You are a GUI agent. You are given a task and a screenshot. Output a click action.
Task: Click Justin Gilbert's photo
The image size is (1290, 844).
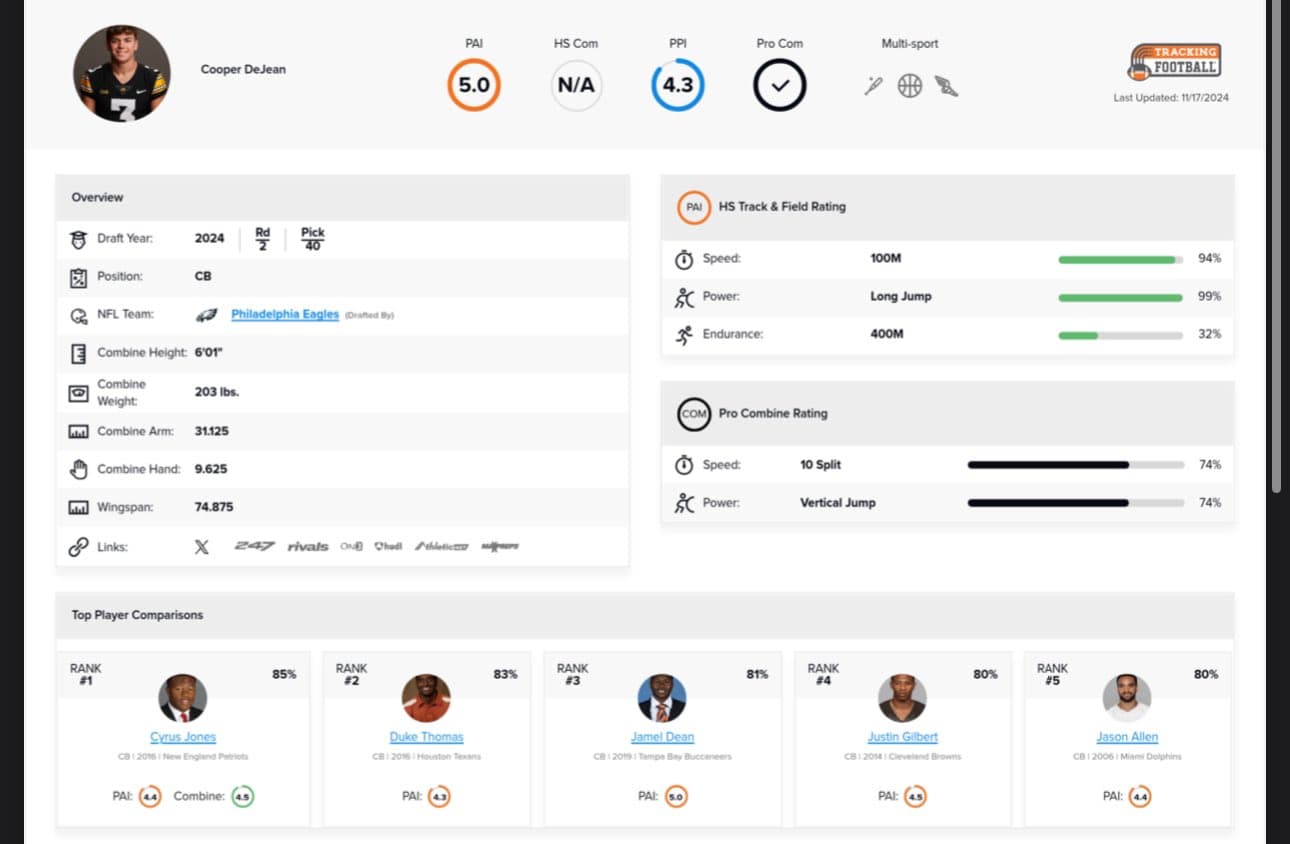tap(902, 698)
